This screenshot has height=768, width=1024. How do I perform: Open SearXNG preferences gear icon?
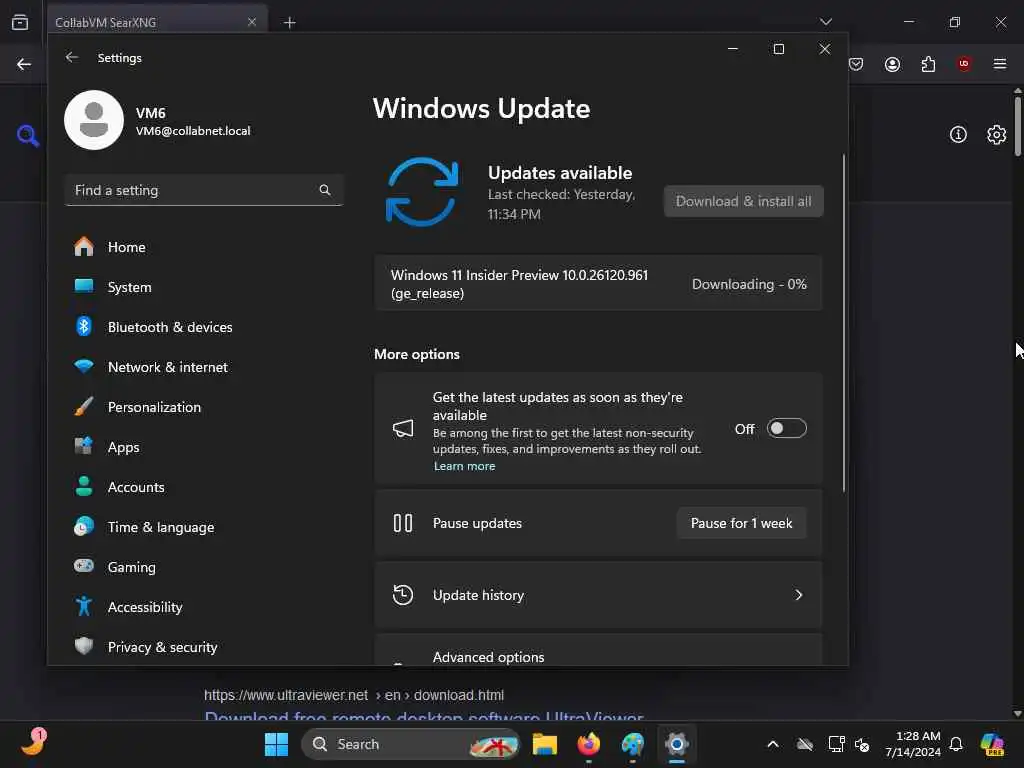[996, 135]
